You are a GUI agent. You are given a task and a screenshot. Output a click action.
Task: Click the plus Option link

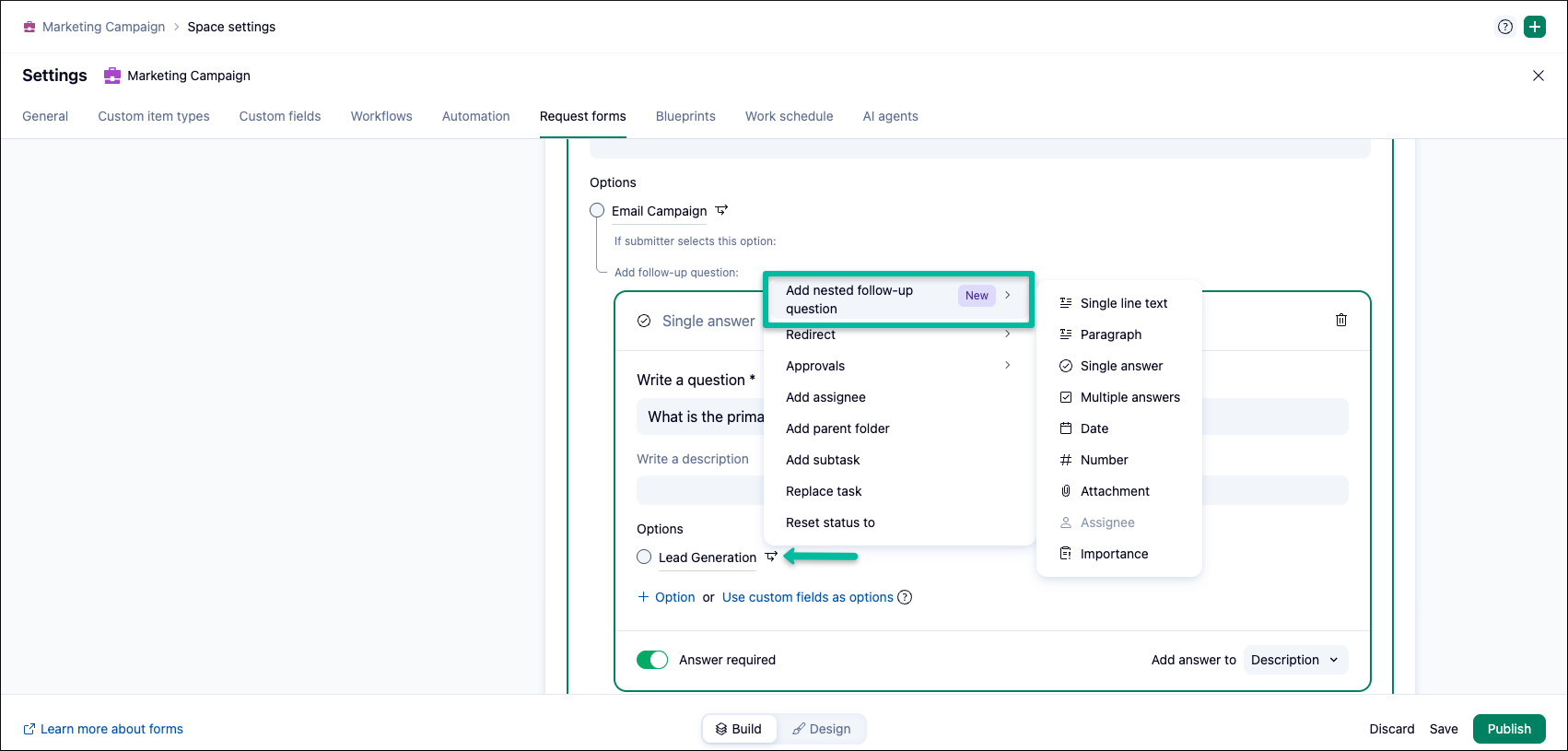point(666,597)
